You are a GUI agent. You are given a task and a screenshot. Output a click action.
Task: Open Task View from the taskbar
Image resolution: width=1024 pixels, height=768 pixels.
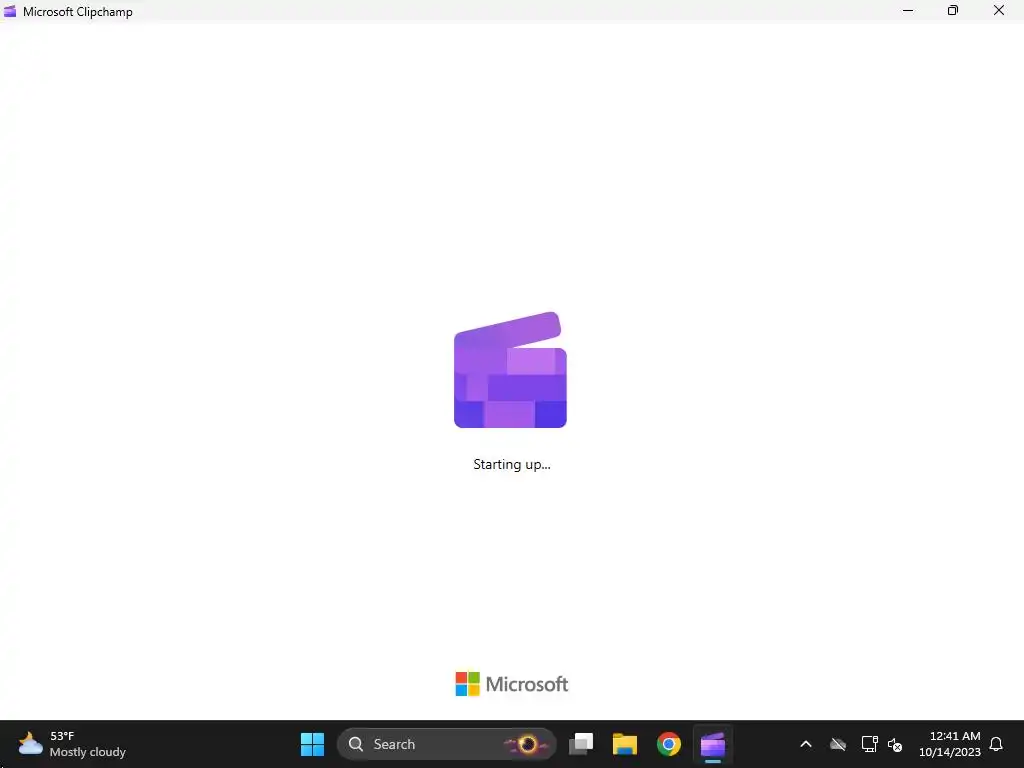coord(581,744)
